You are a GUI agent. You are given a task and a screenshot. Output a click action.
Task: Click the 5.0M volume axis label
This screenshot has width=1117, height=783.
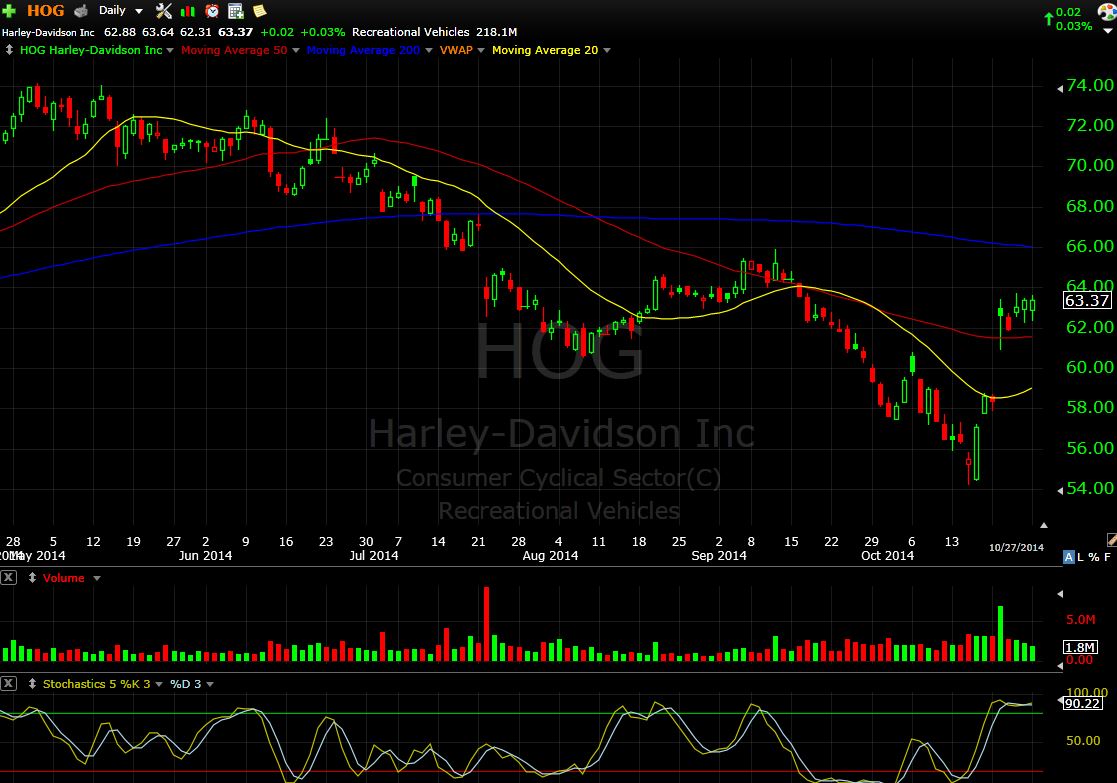click(1081, 619)
